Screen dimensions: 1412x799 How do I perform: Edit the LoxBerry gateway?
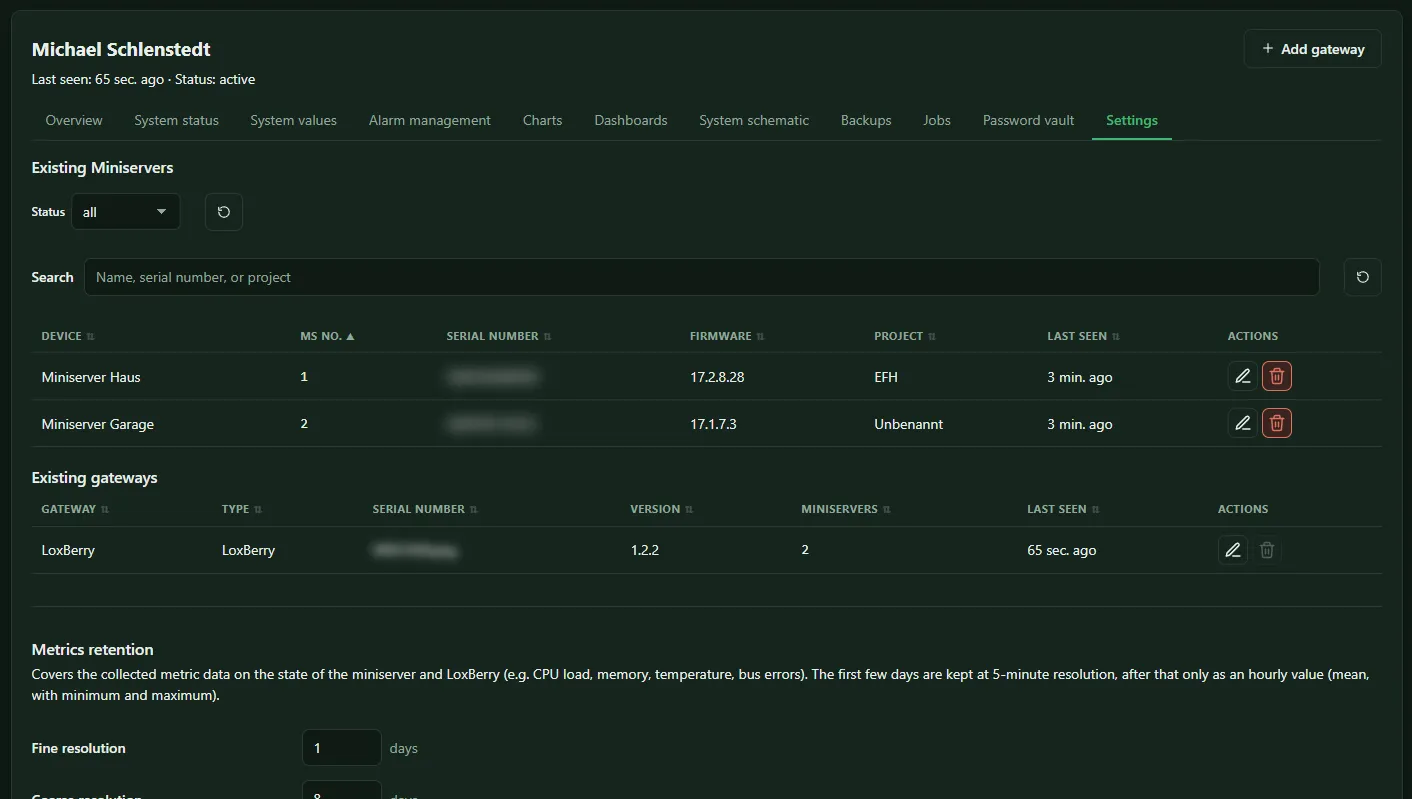pyautogui.click(x=1233, y=550)
